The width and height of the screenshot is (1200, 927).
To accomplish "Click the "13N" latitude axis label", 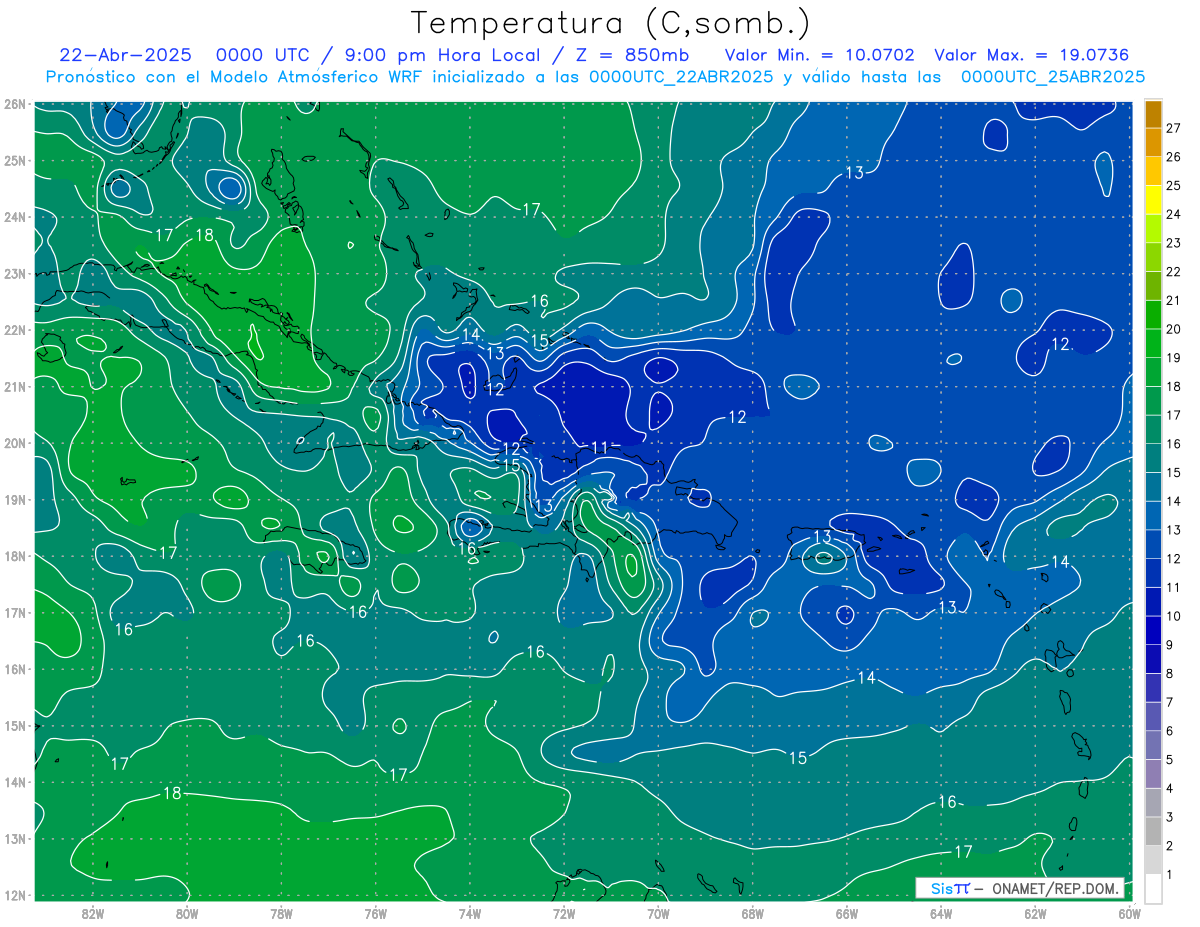I will click(15, 839).
